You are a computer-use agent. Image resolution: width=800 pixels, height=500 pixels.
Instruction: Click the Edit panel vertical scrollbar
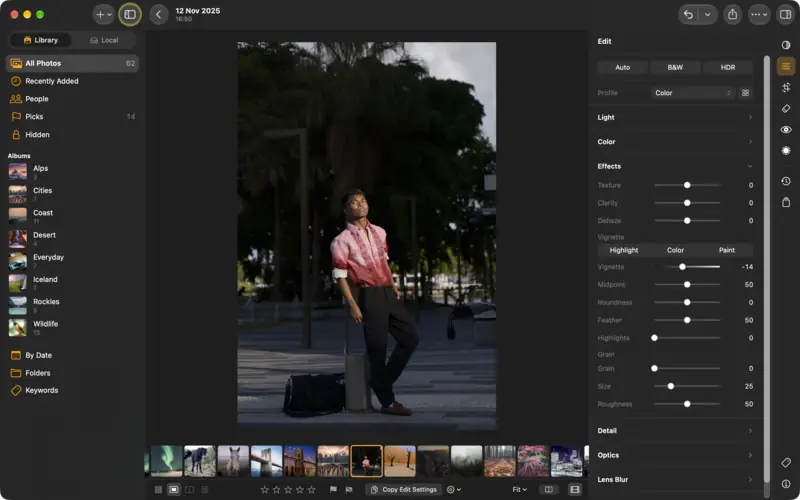point(766,269)
